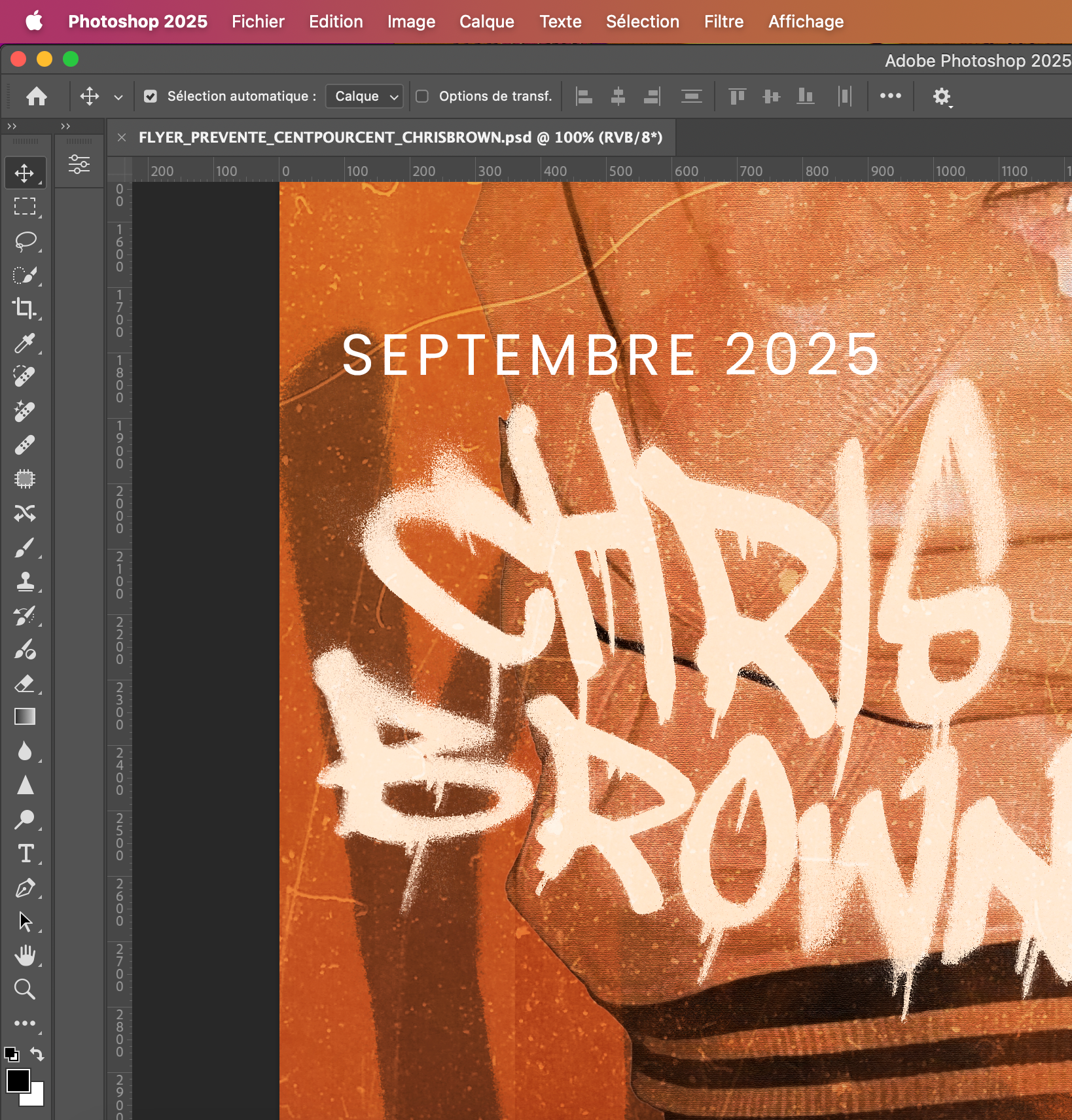Open the Edit Toolbar three-dots menu
This screenshot has height=1120, width=1072.
click(25, 1023)
